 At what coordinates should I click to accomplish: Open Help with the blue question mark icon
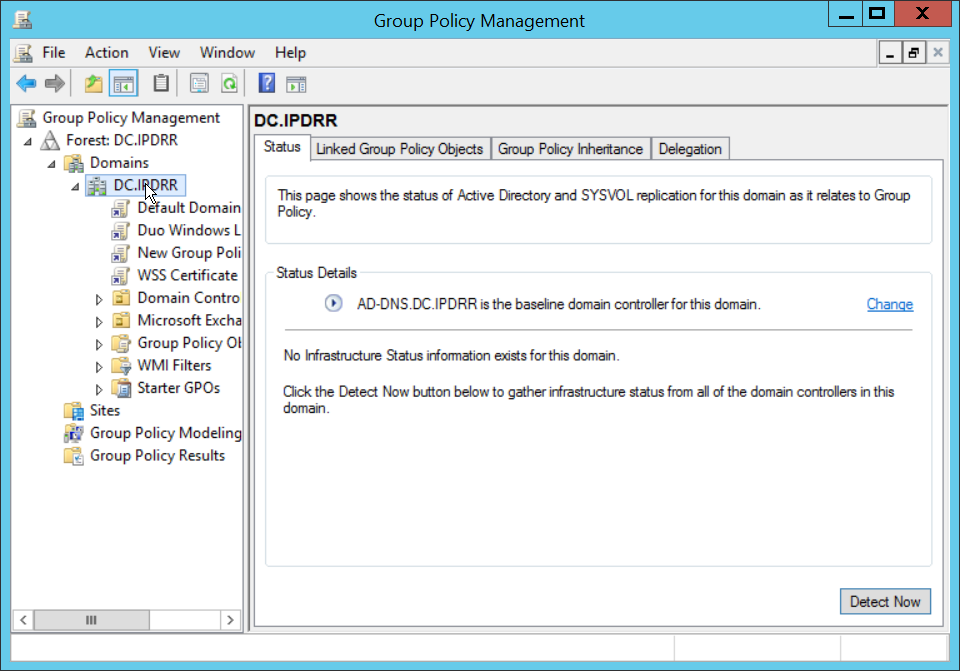267,84
